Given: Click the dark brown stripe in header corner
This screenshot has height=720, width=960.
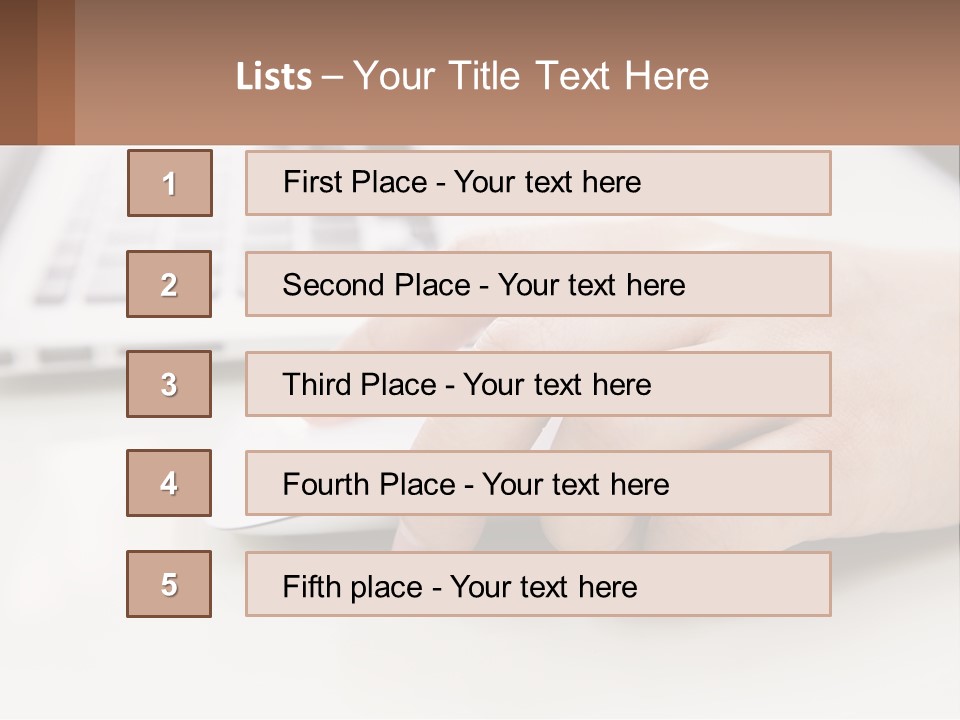Looking at the screenshot, I should [18, 72].
